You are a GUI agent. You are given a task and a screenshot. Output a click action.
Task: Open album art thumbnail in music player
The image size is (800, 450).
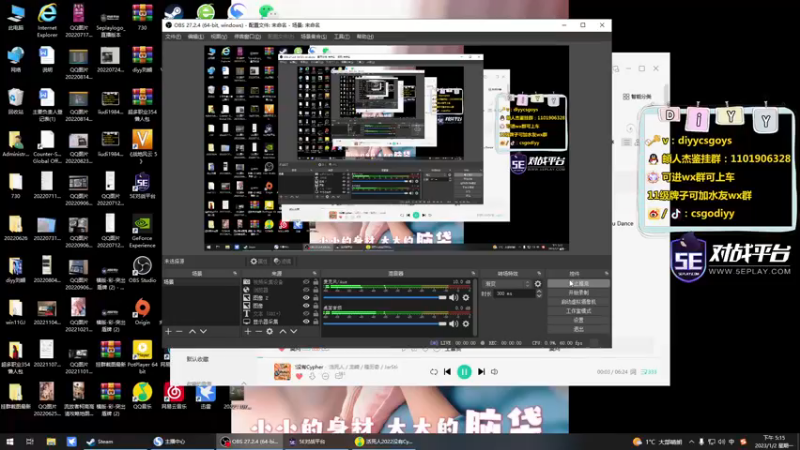point(282,371)
